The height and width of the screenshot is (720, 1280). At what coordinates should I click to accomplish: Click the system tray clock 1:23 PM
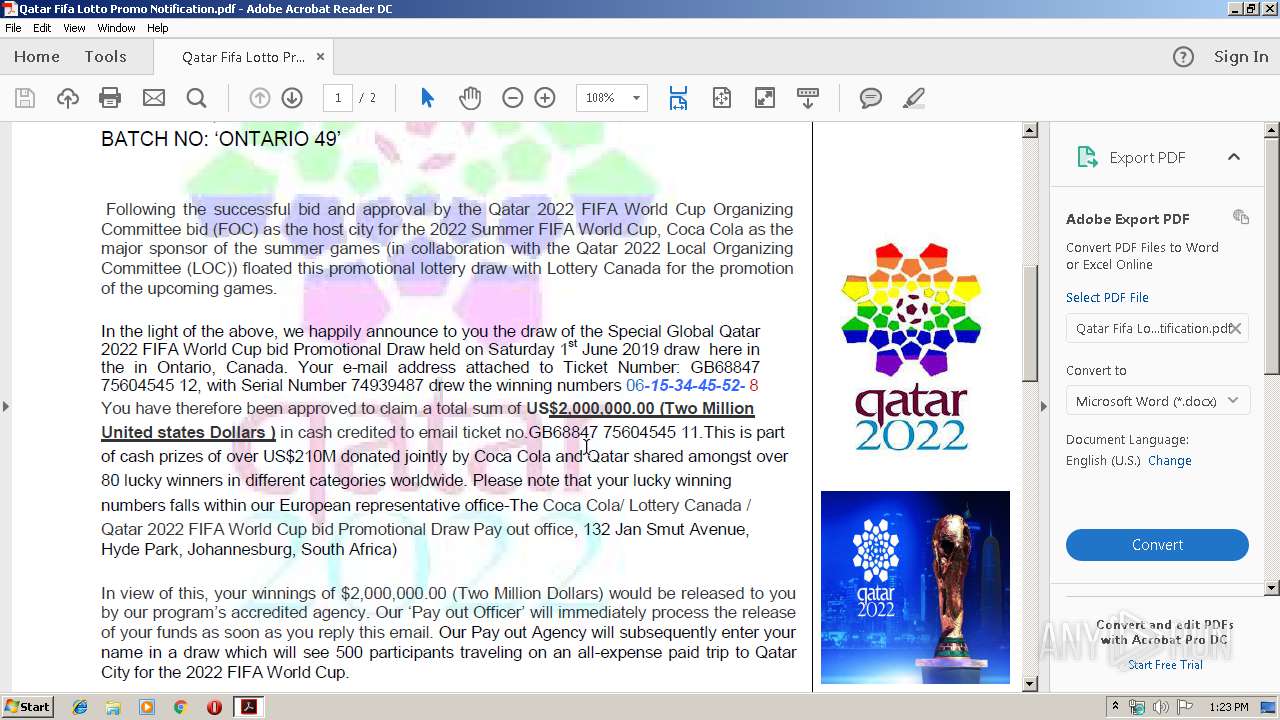(x=1228, y=707)
